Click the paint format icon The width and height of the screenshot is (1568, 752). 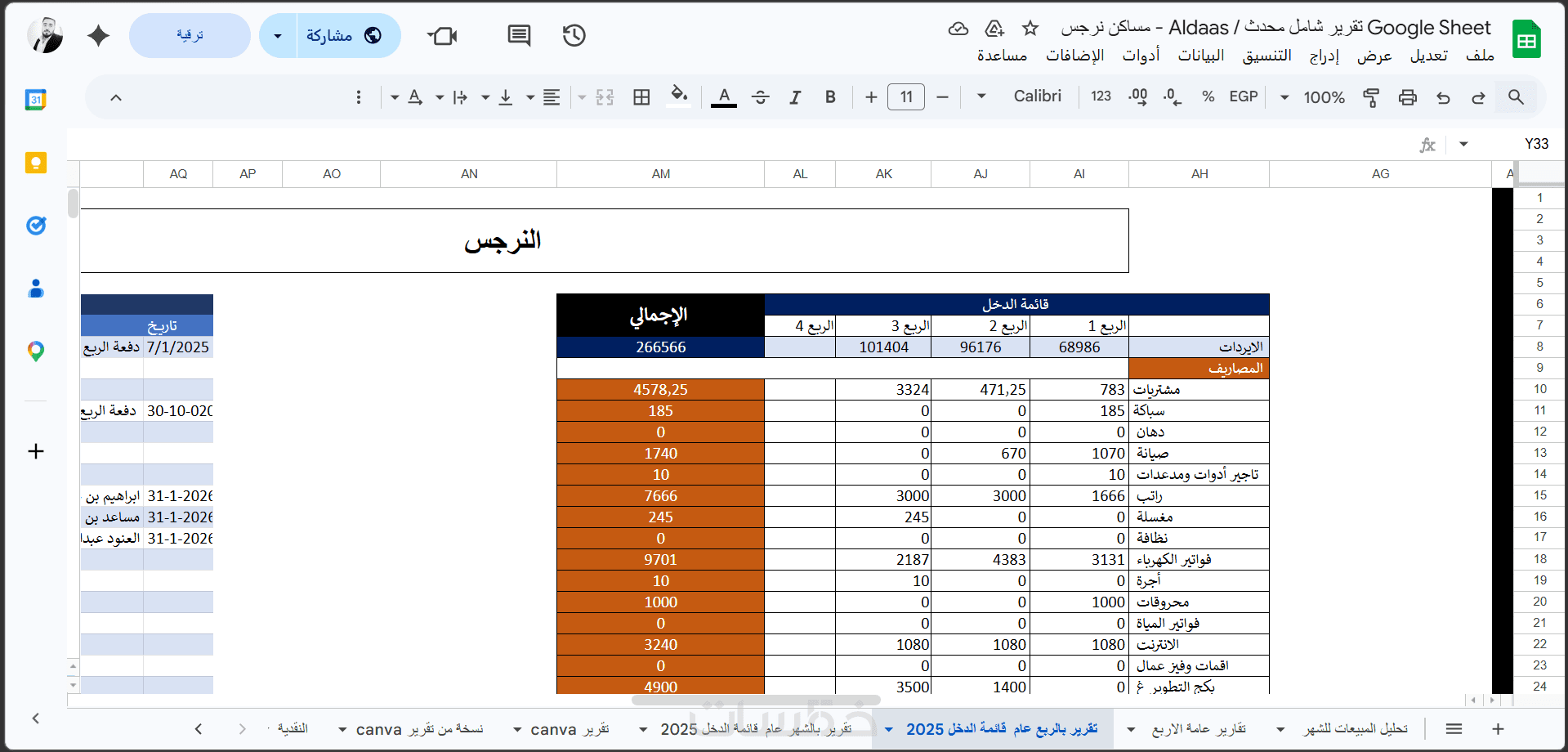1371,97
